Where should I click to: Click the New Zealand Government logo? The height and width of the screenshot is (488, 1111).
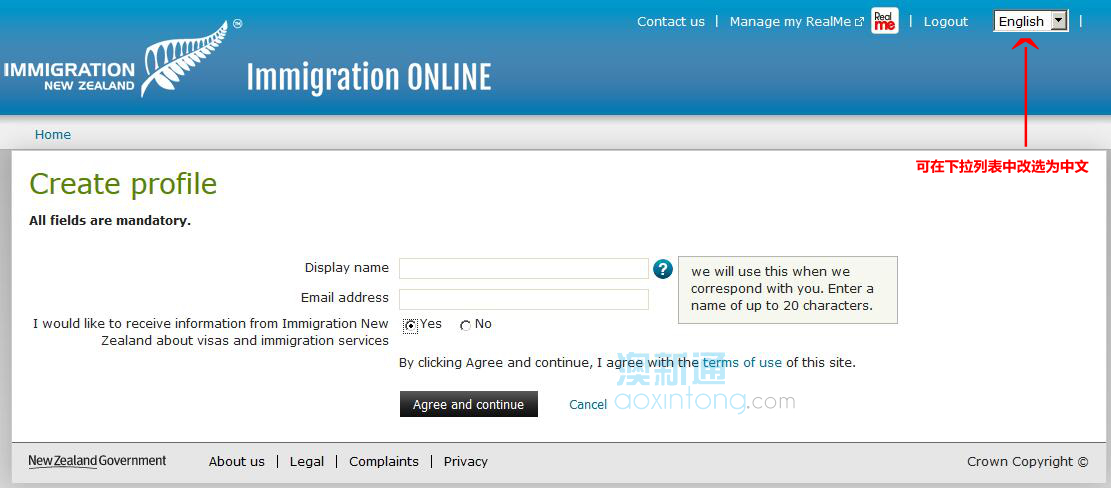coord(97,461)
